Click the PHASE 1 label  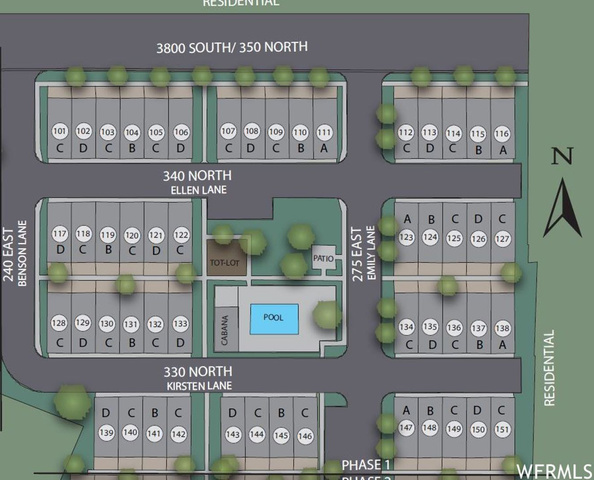pyautogui.click(x=366, y=465)
